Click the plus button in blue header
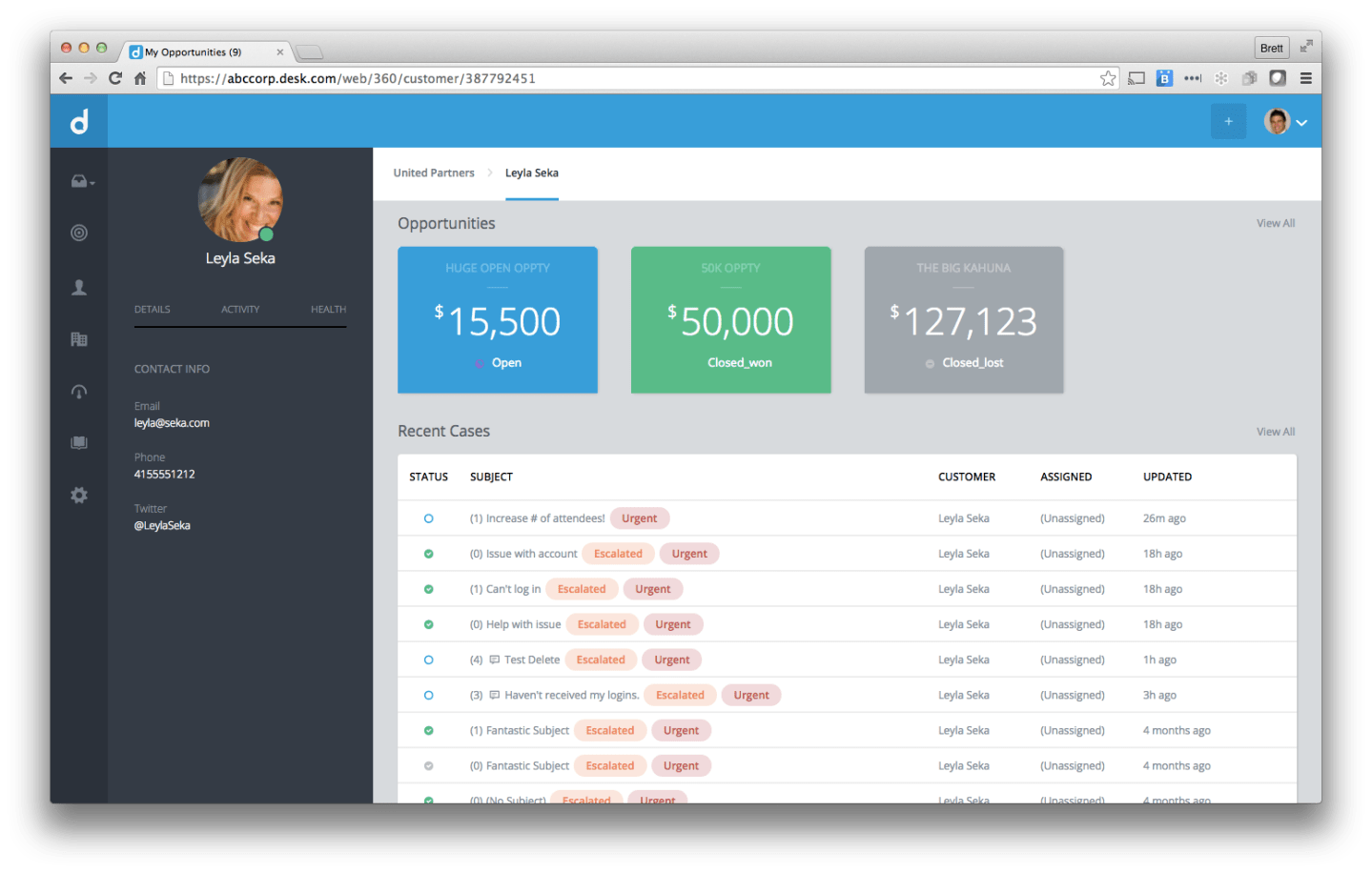The height and width of the screenshot is (873, 1372). [x=1228, y=121]
